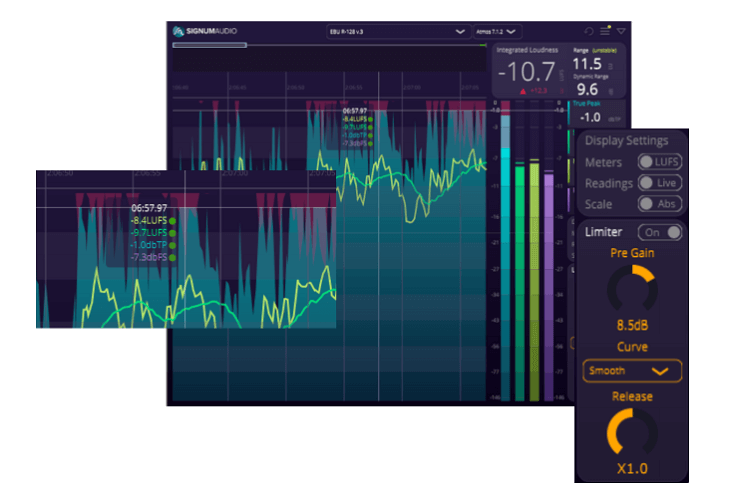The height and width of the screenshot is (500, 730).
Task: Click the Pre Gain knob
Action: tap(632, 291)
